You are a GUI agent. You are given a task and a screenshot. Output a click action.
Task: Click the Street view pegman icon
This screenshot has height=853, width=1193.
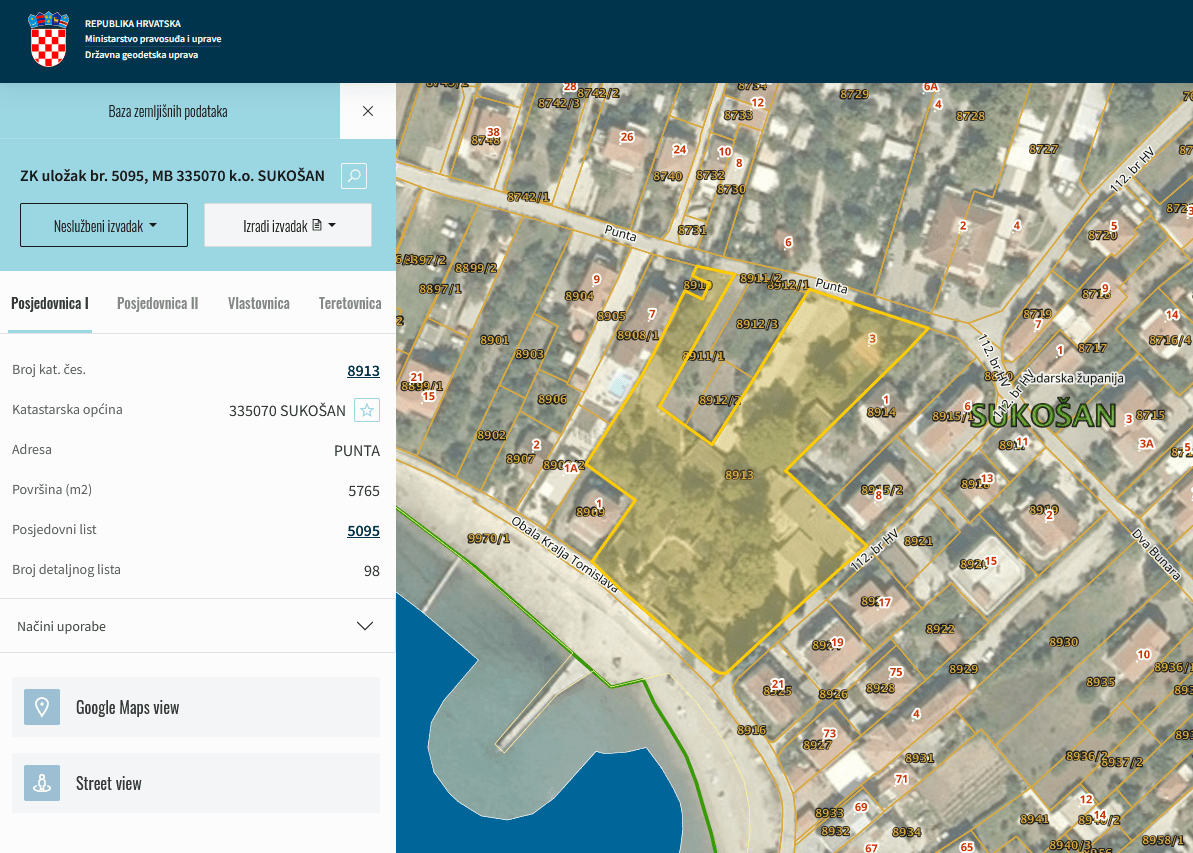(42, 783)
